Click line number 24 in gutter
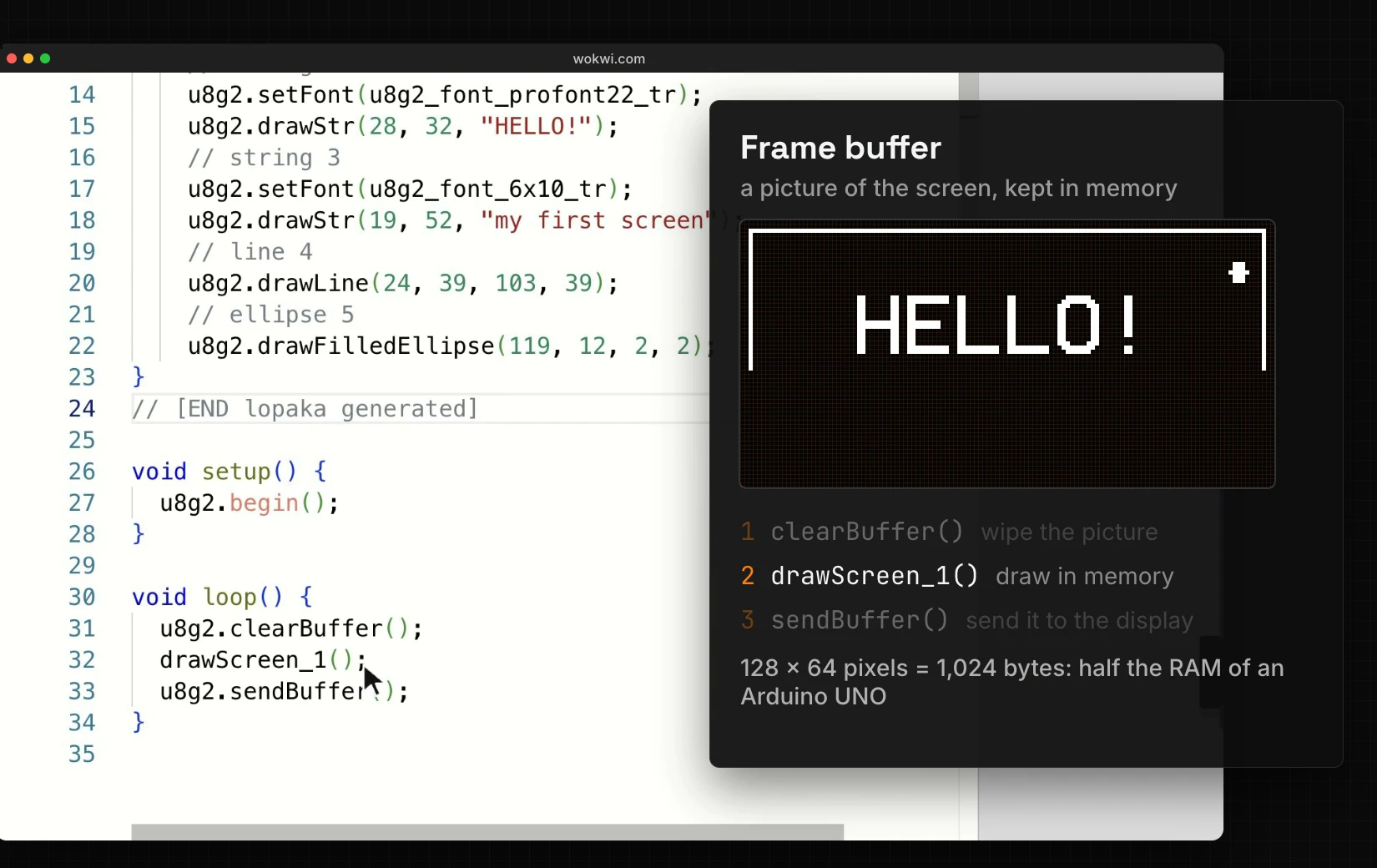This screenshot has width=1377, height=868. tap(82, 409)
